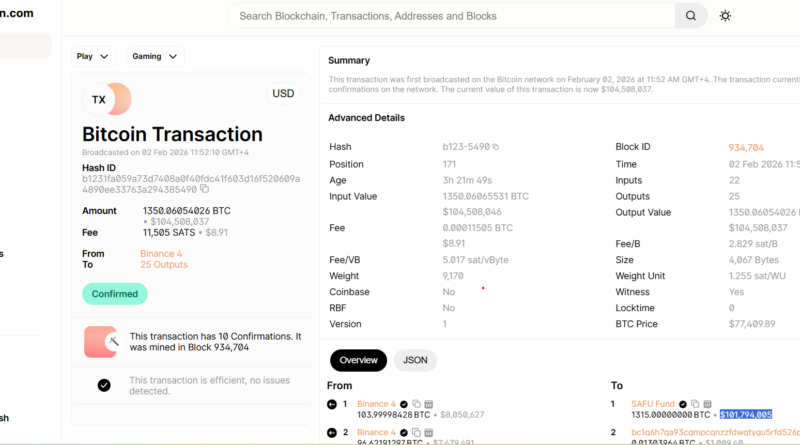Expand the Gaming dropdown
Viewport: 800px width, 445px height.
(155, 56)
